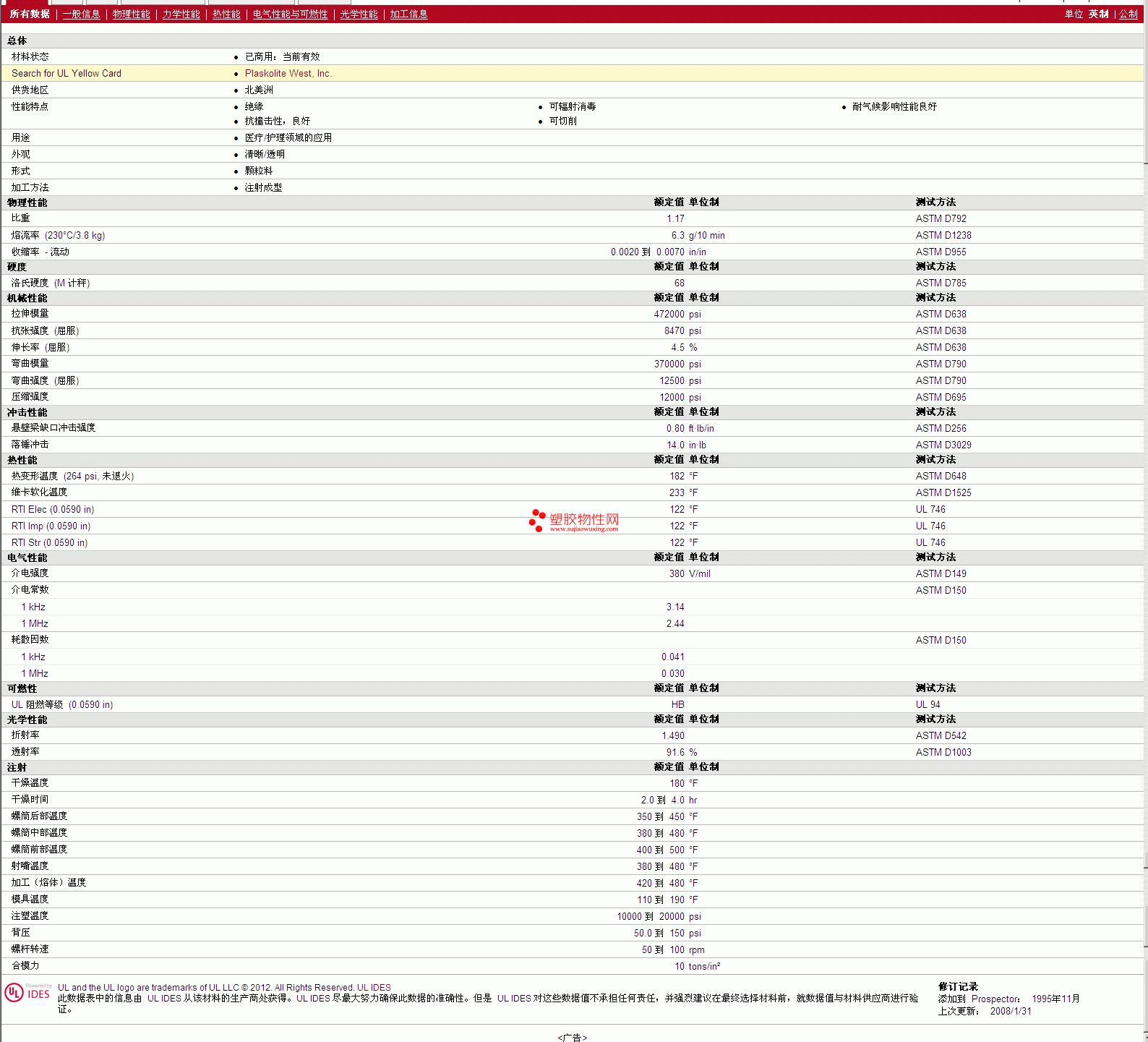Click 模具温度 row label

(30, 899)
